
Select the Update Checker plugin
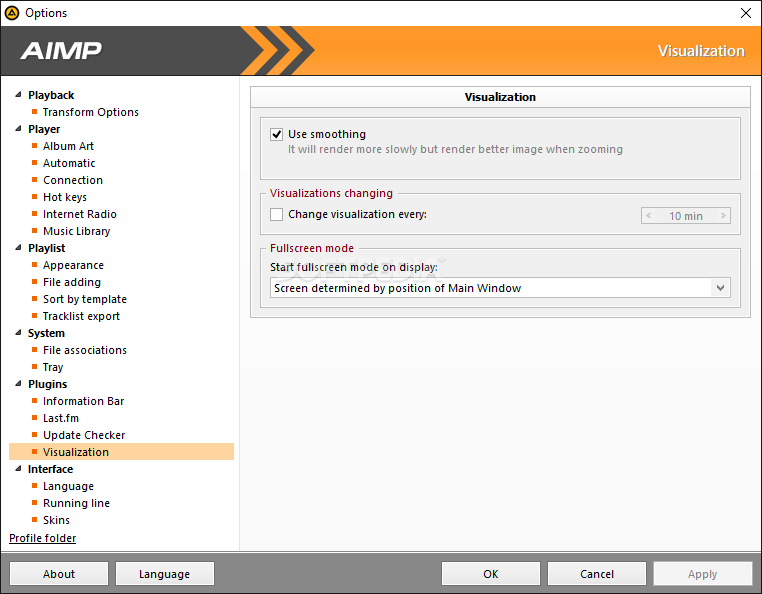(84, 436)
